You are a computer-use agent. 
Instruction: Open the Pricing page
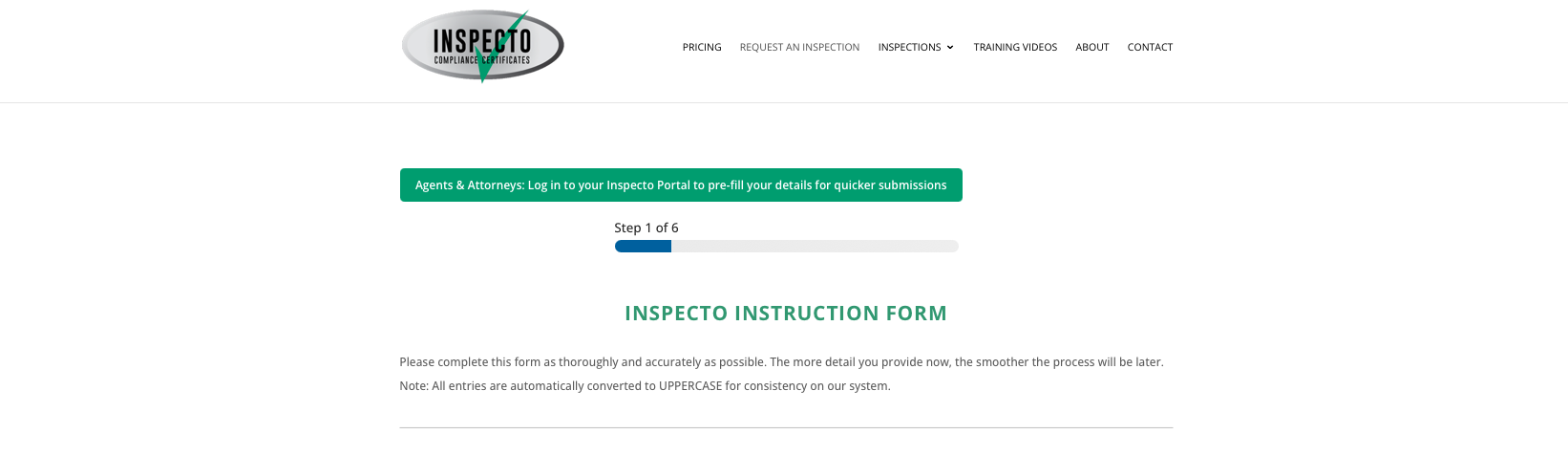(x=702, y=47)
